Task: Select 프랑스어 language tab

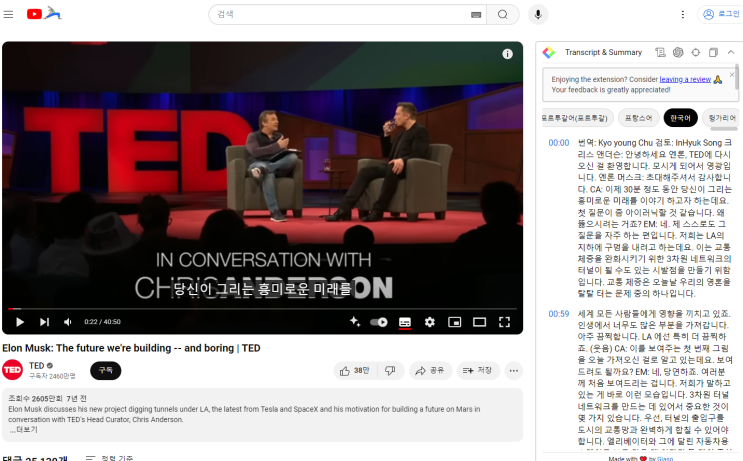Action: 638,118
